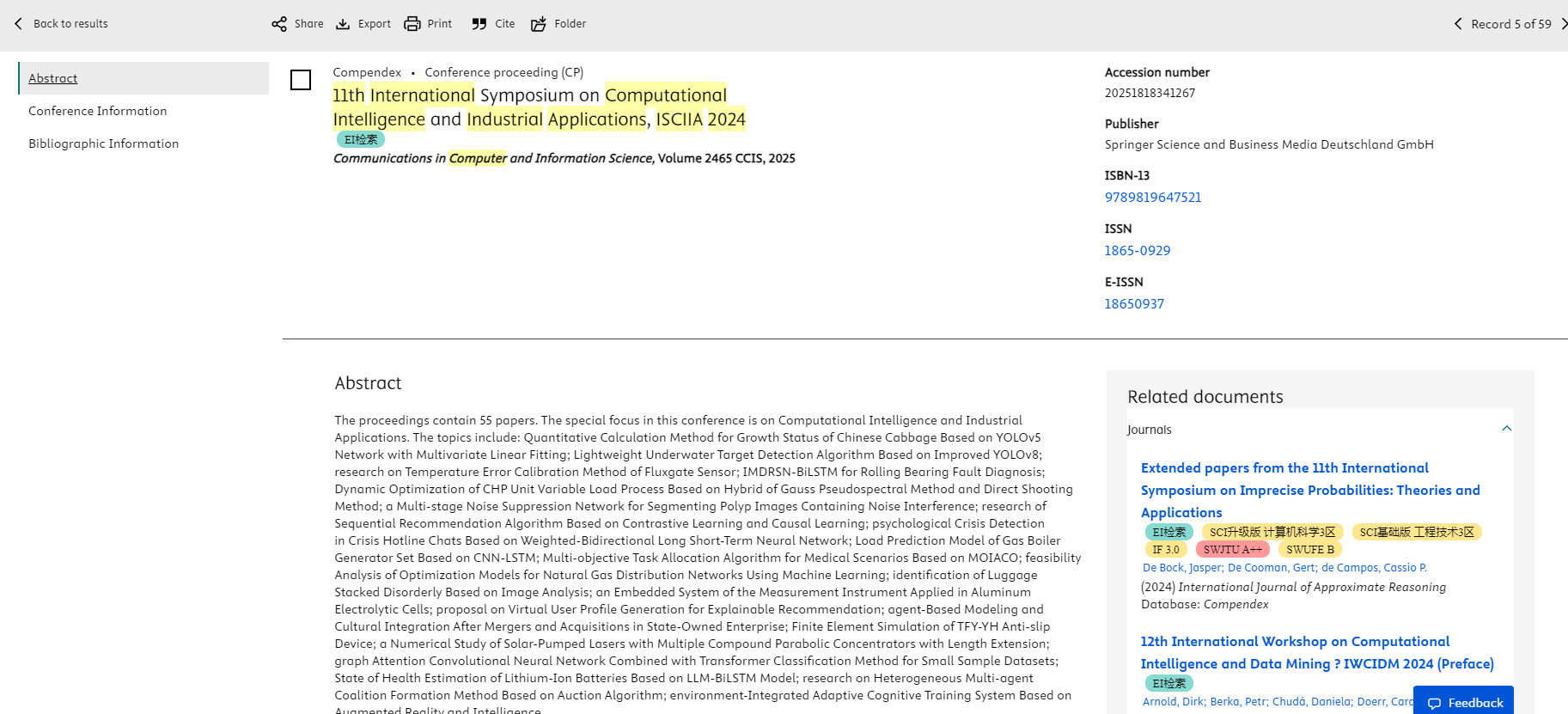This screenshot has width=1568, height=714.
Task: Click the Print icon
Action: click(x=412, y=24)
